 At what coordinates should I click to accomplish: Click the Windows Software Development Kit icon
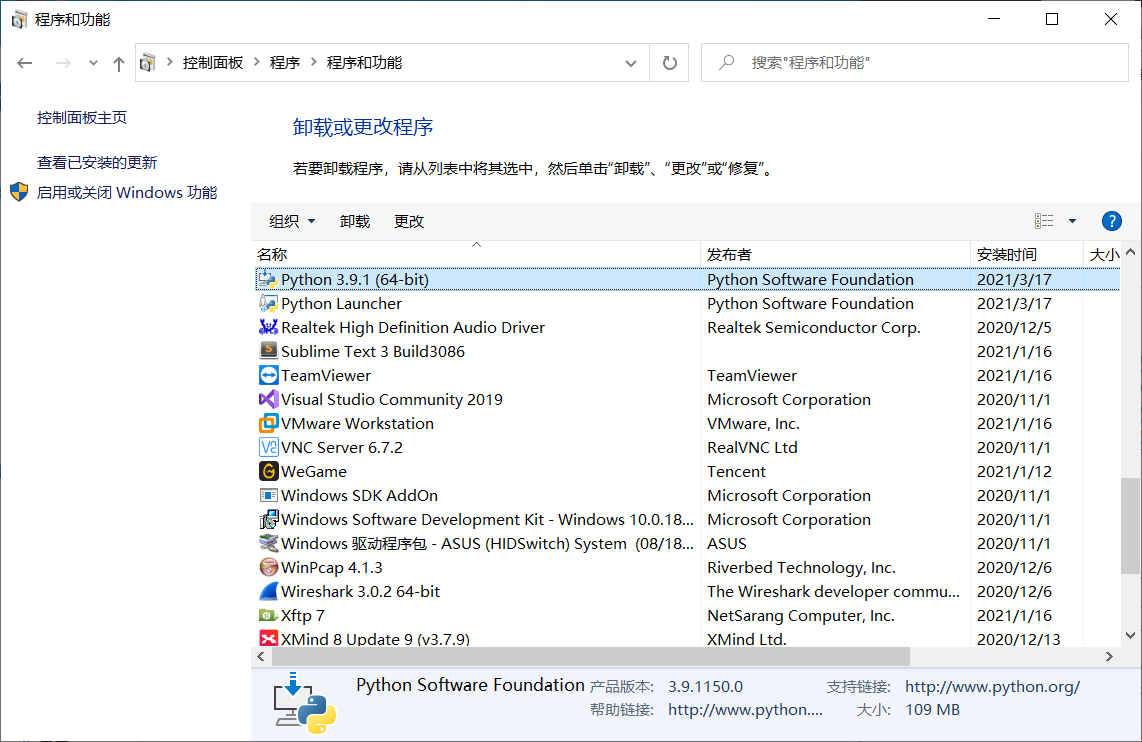pyautogui.click(x=268, y=519)
